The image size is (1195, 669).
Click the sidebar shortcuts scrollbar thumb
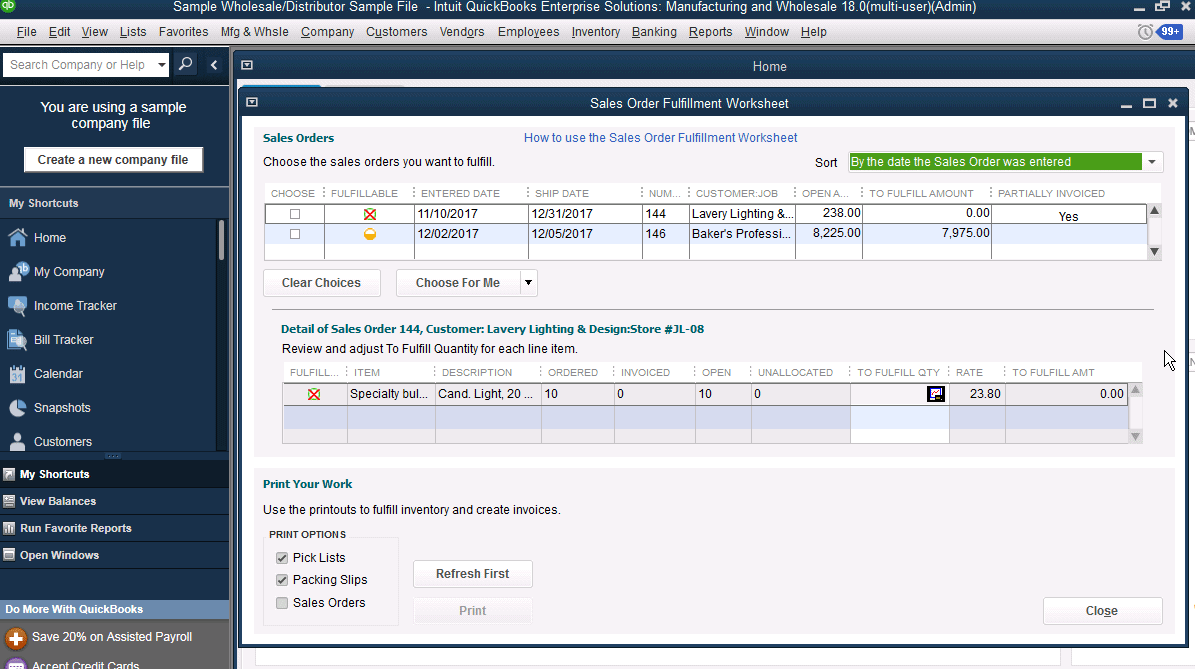[x=222, y=240]
